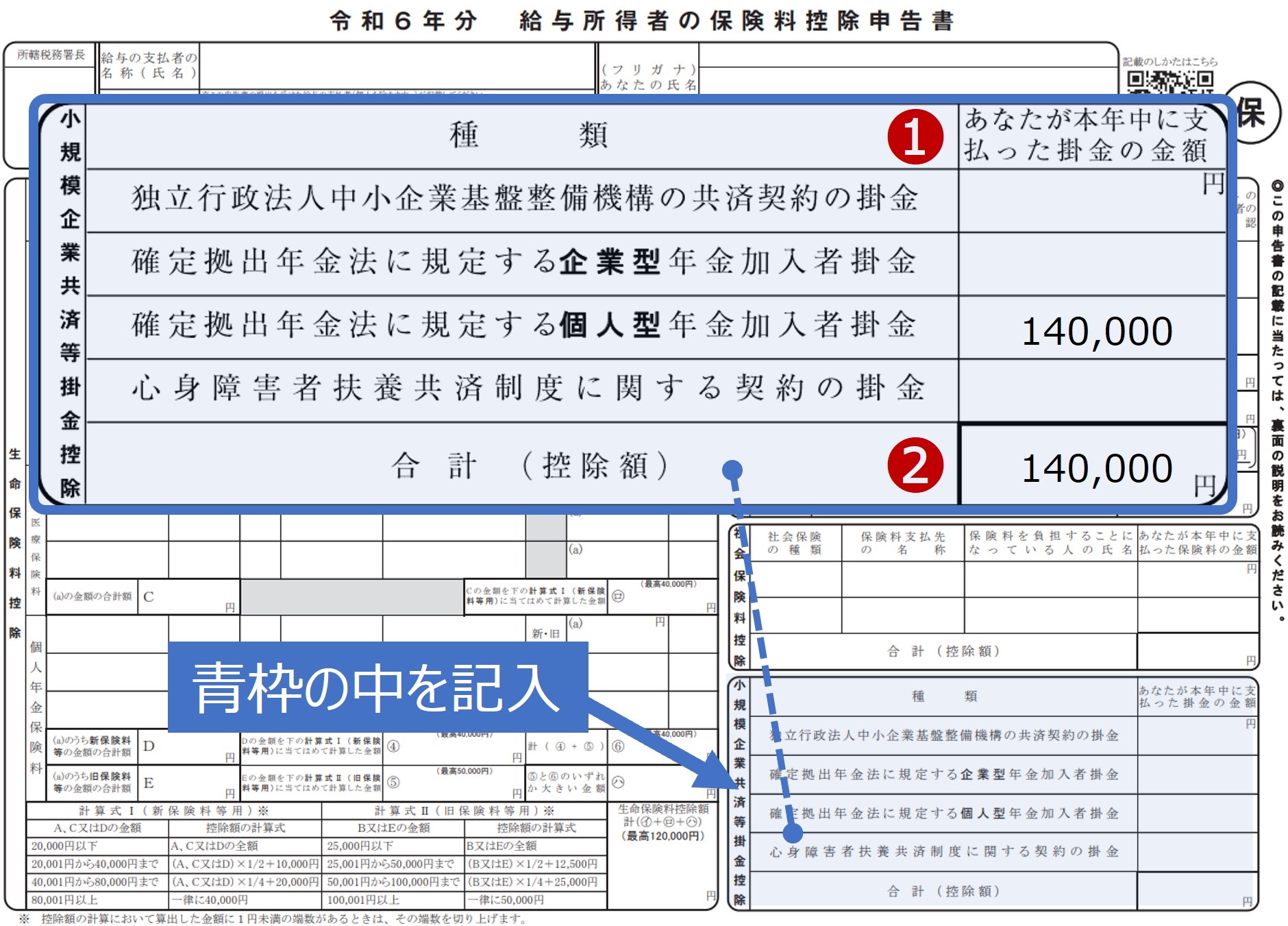The height and width of the screenshot is (926, 1288).
Task: Click (a)のうち旧保険料等の金額の合計額 label
Action: tap(92, 783)
